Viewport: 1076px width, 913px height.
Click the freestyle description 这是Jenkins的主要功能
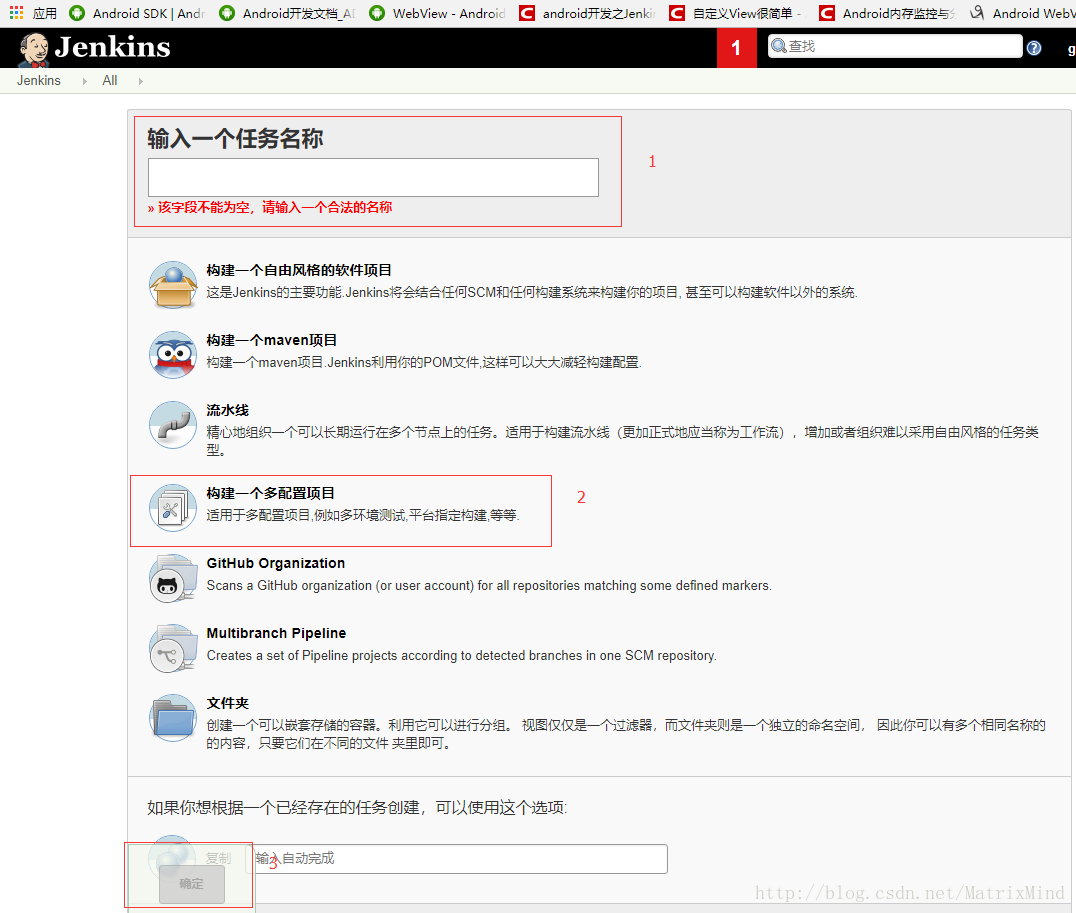(x=532, y=292)
